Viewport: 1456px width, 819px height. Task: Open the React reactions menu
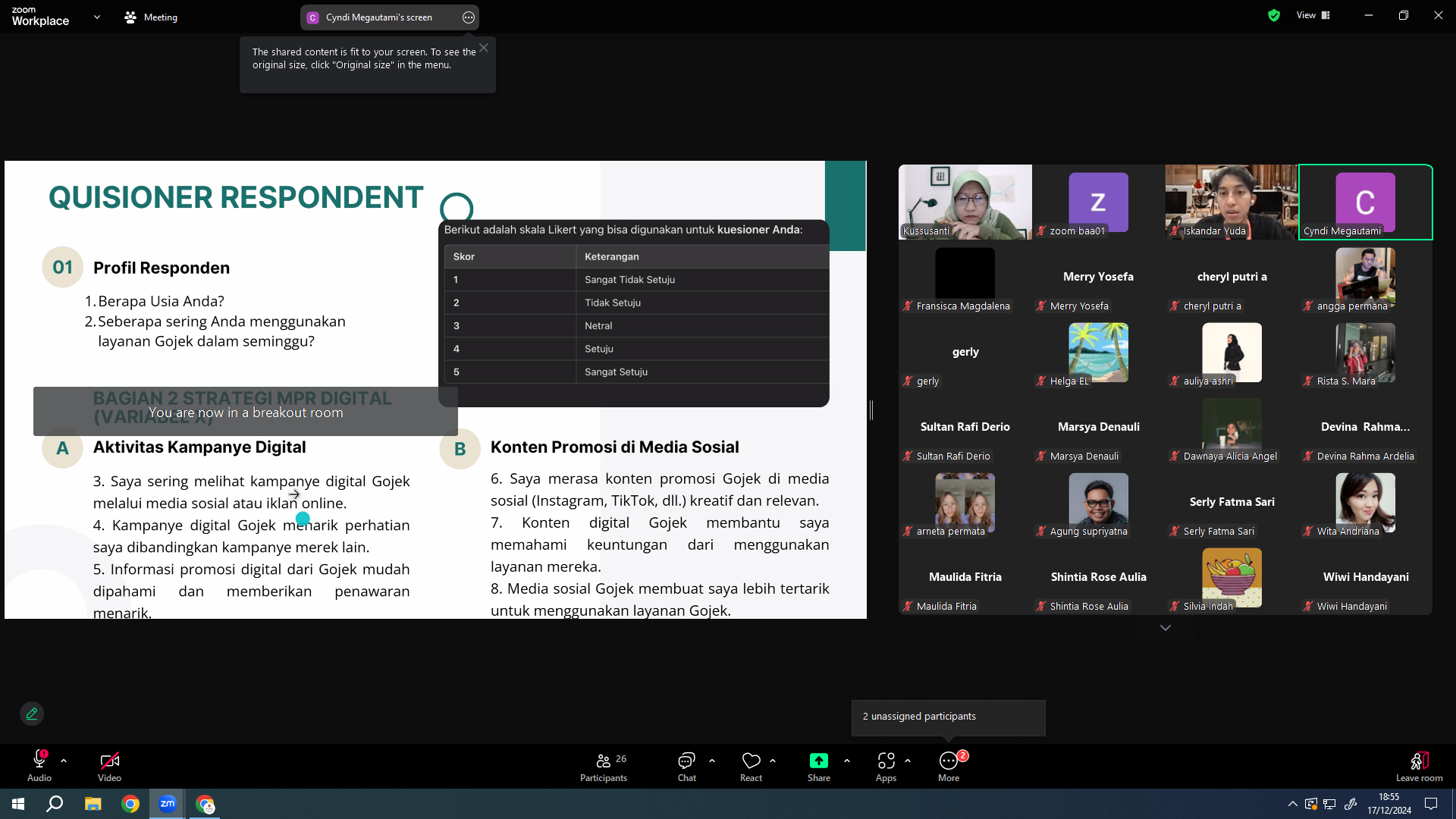(x=752, y=767)
